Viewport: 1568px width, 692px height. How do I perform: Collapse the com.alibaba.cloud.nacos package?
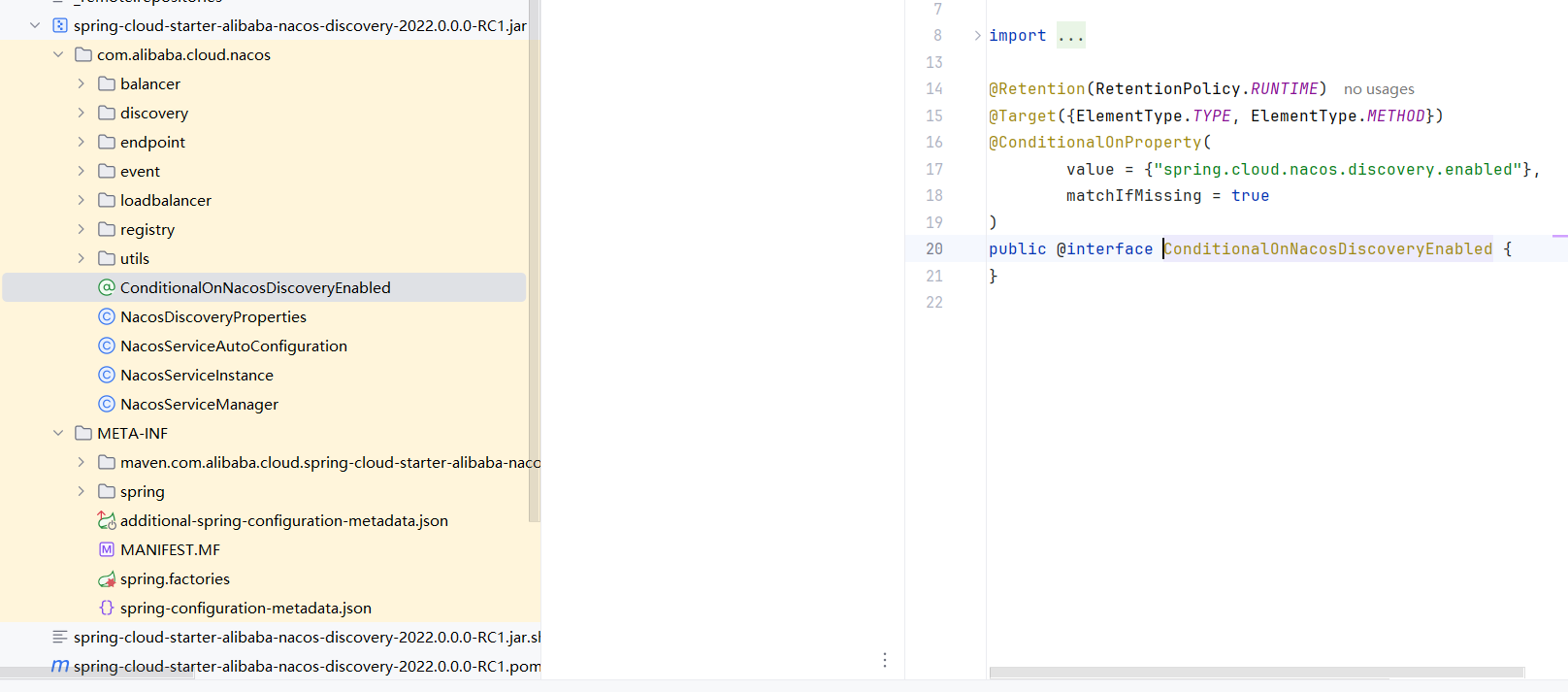pyautogui.click(x=58, y=54)
